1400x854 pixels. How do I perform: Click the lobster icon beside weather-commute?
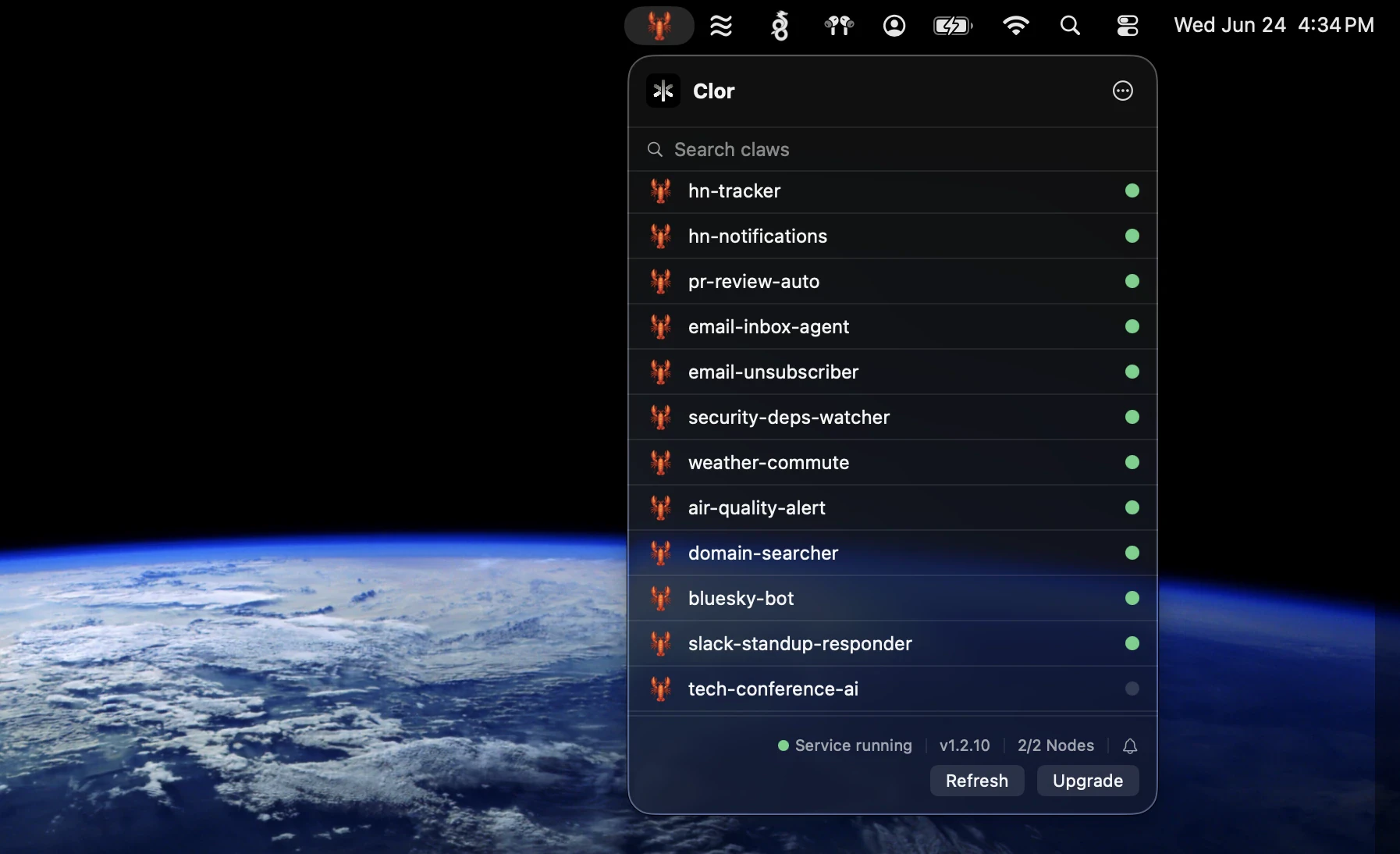(661, 462)
